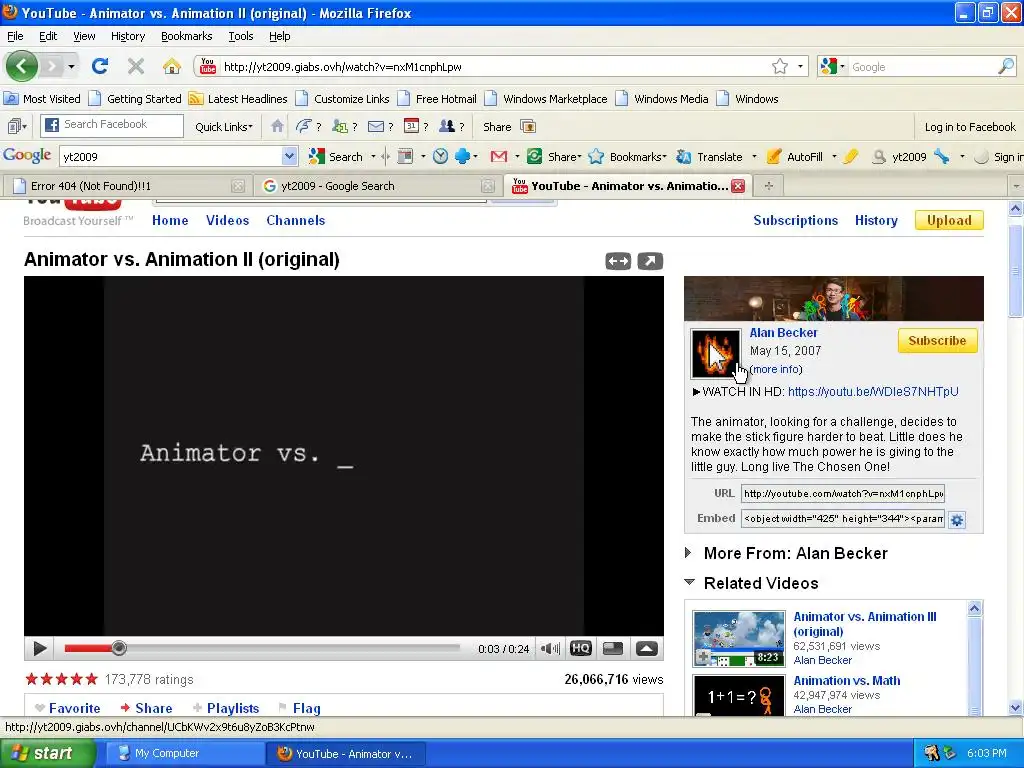Expand More From: Alan Becker section
The height and width of the screenshot is (768, 1024).
point(688,553)
